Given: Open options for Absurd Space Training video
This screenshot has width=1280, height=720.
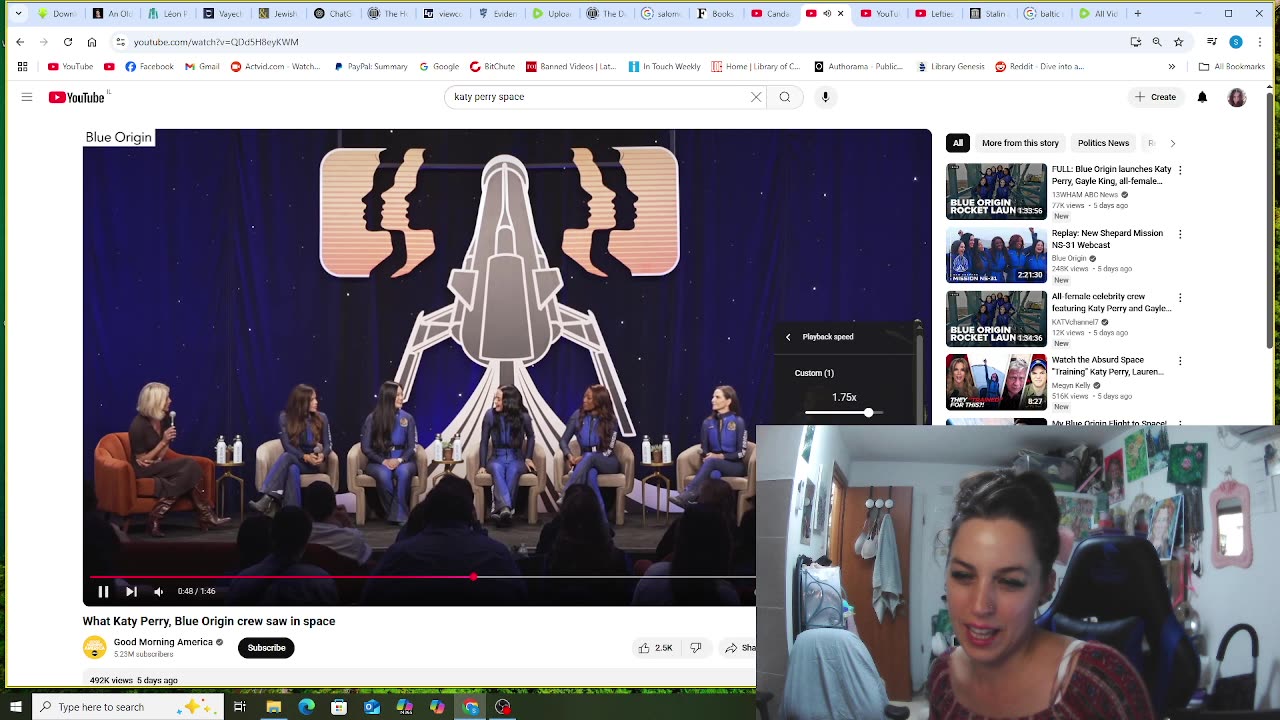Looking at the screenshot, I should tap(1180, 361).
